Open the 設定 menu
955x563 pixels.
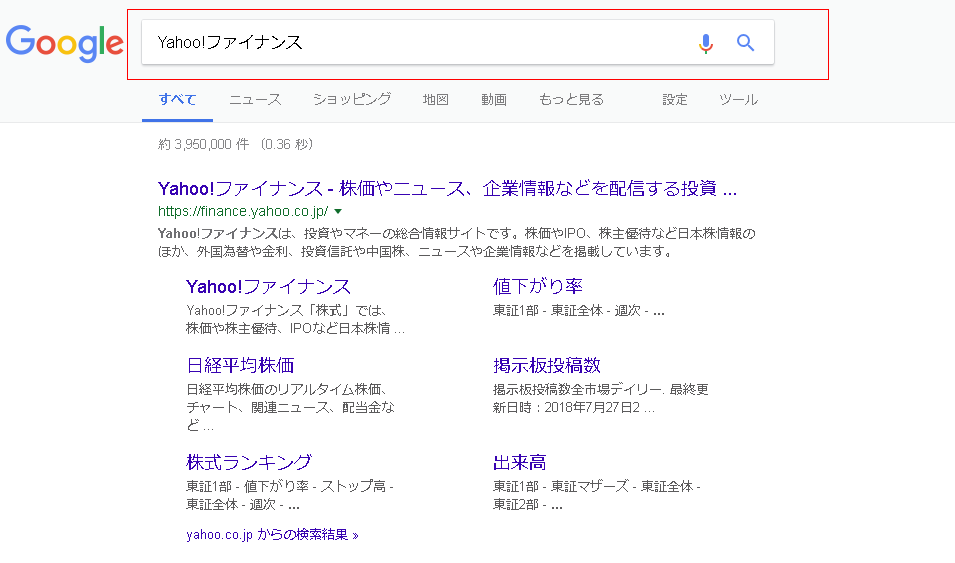tap(675, 99)
